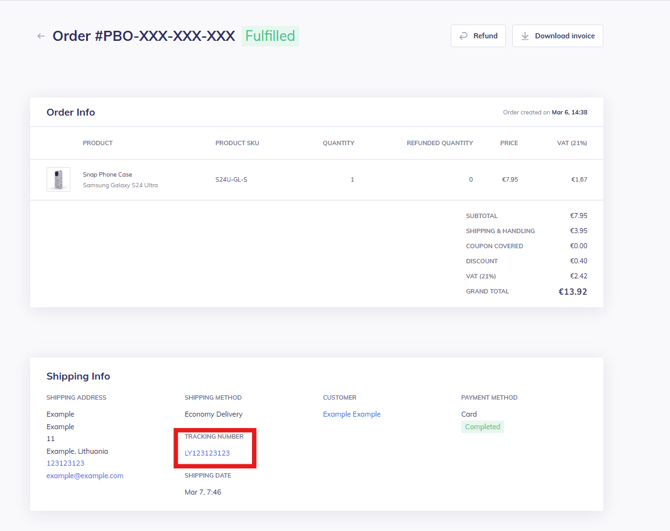
Task: Click the grand total amount €13.92
Action: [x=572, y=292]
